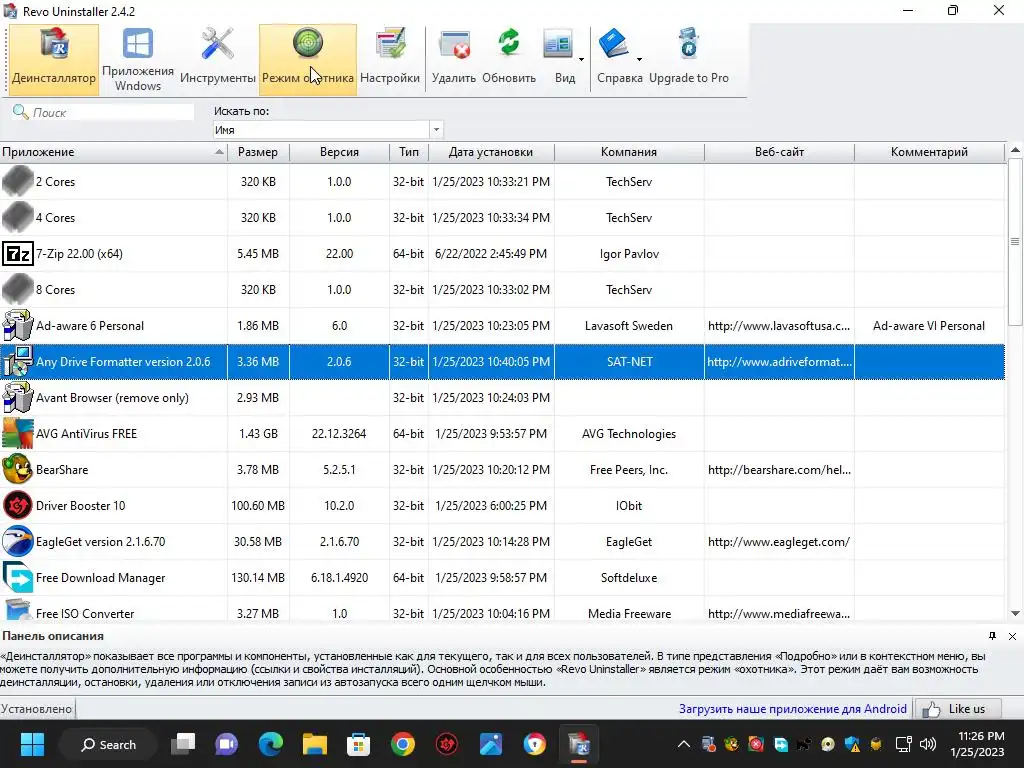
Task: Sort by Компания column header
Action: click(x=629, y=152)
